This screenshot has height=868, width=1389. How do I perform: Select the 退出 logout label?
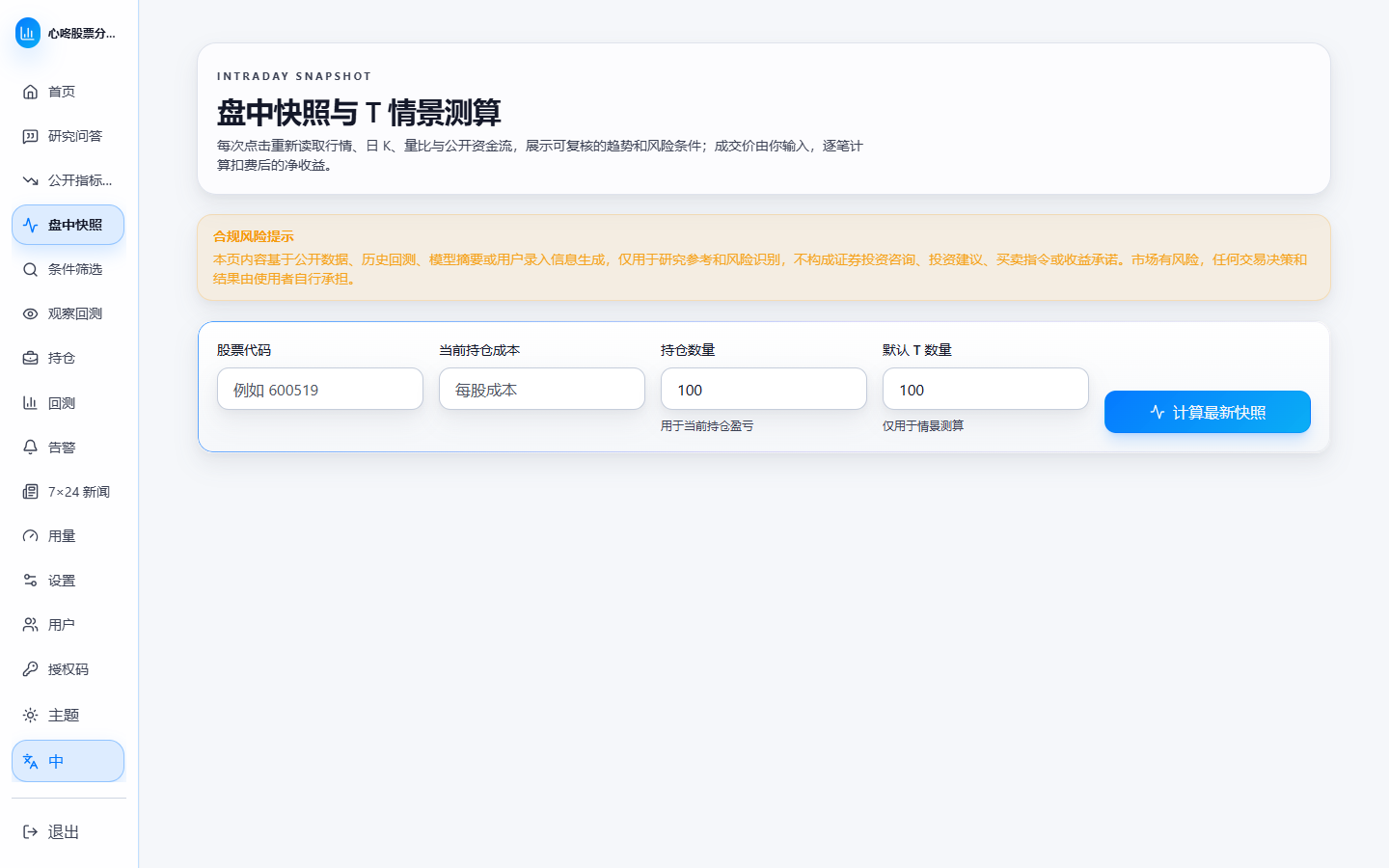click(x=64, y=832)
